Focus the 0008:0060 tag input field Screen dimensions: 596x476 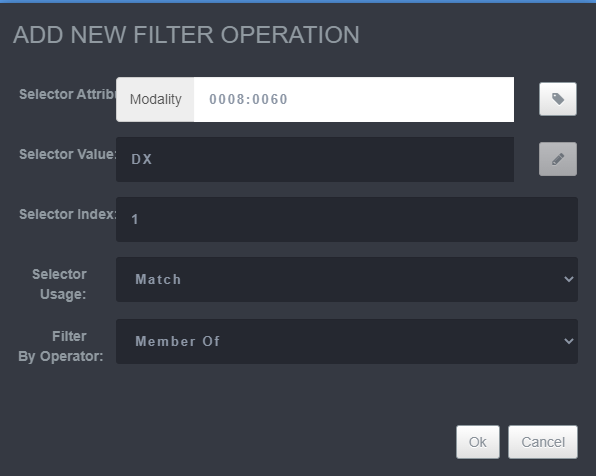point(353,100)
